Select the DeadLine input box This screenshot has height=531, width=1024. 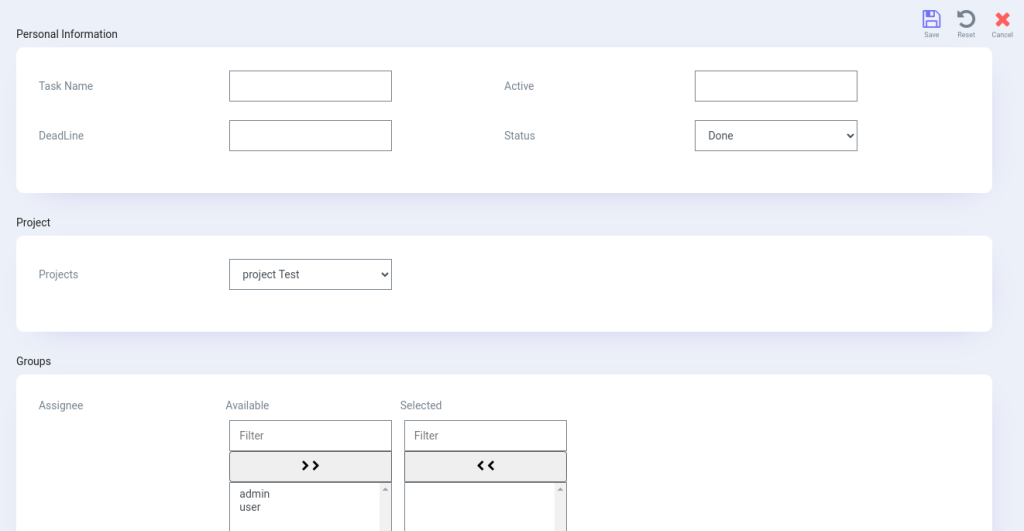pyautogui.click(x=310, y=136)
